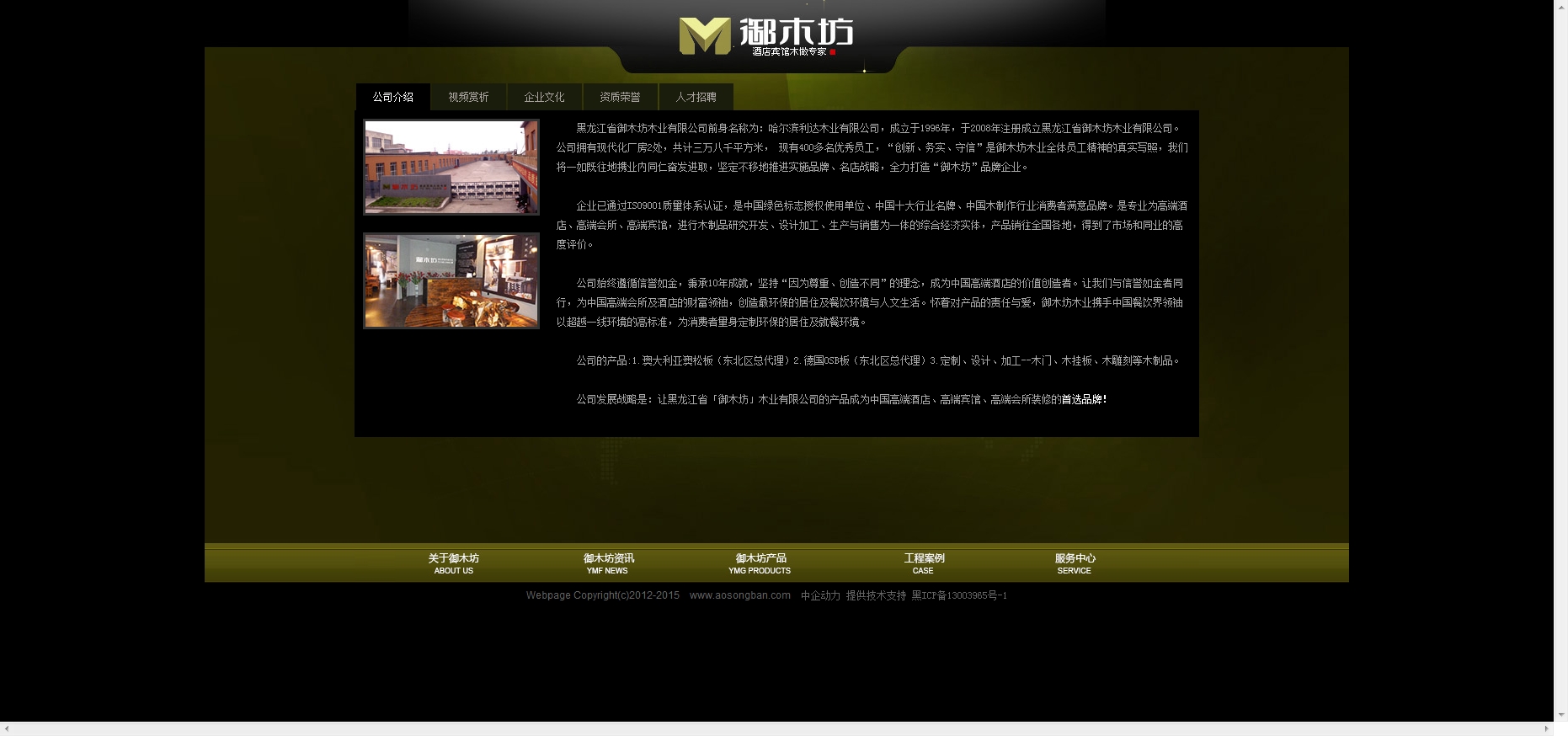The image size is (1568, 736).
Task: Click the bold 首选品牌! text
Action: [x=1084, y=399]
